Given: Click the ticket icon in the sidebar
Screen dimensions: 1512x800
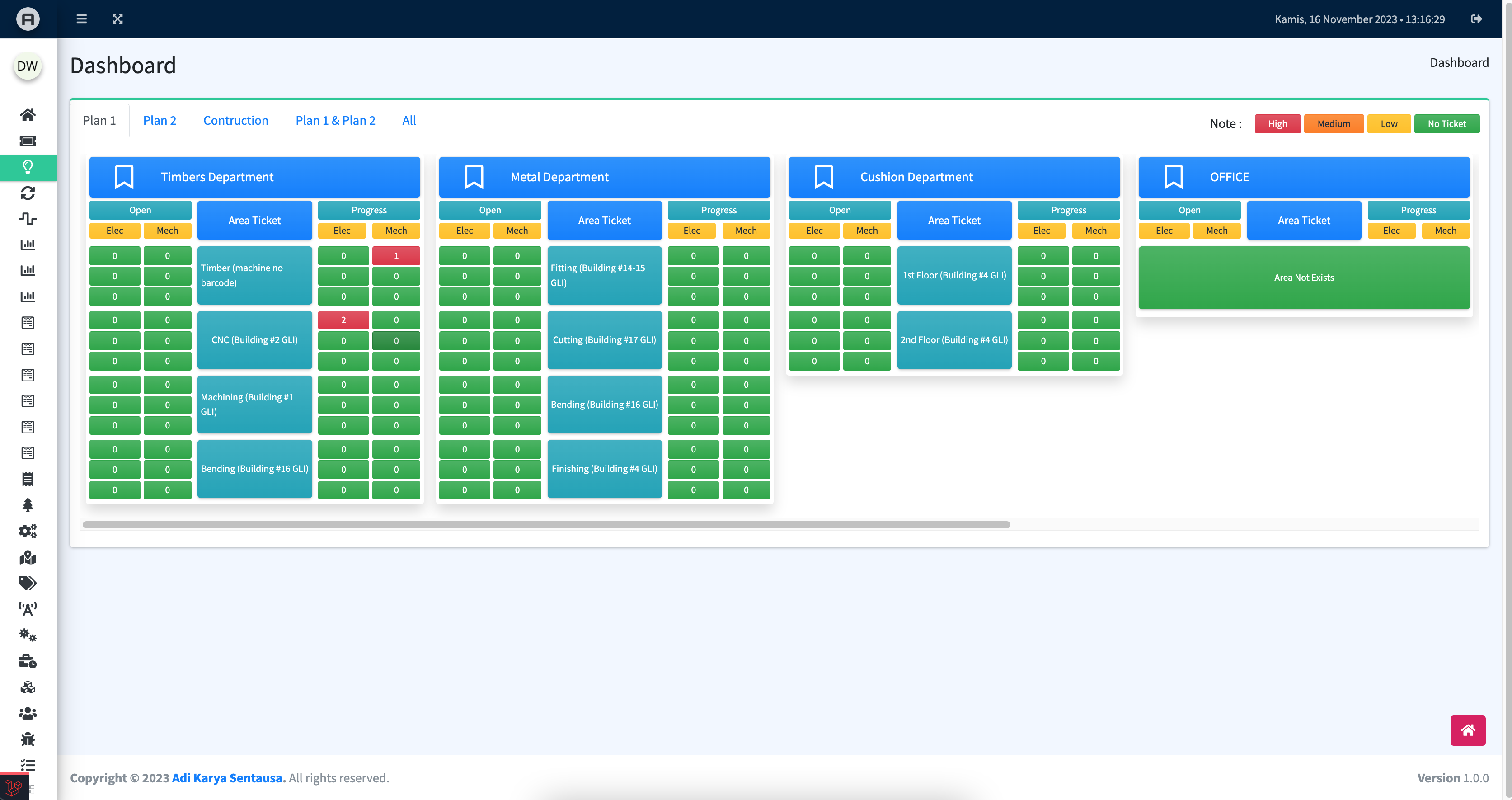Looking at the screenshot, I should coord(28,141).
